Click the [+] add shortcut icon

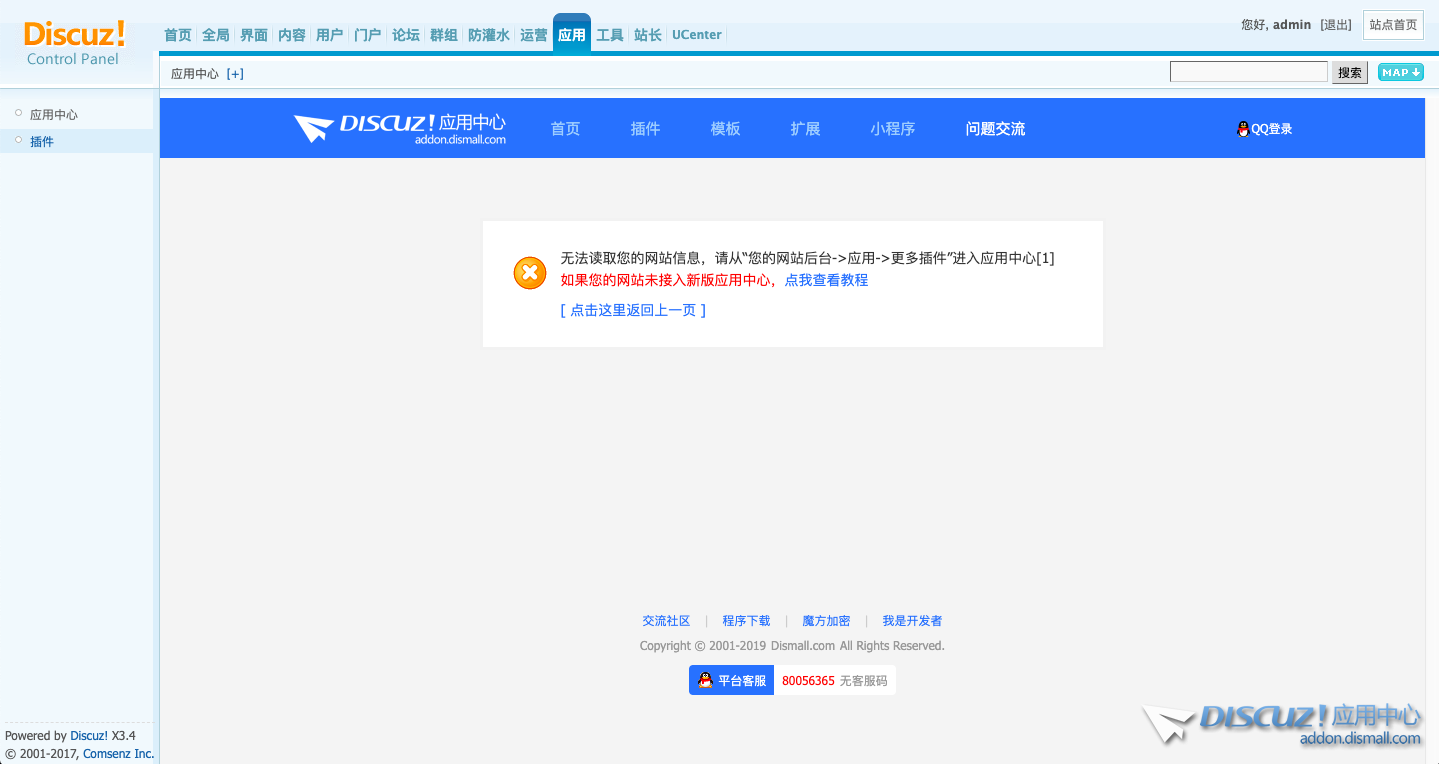click(235, 74)
